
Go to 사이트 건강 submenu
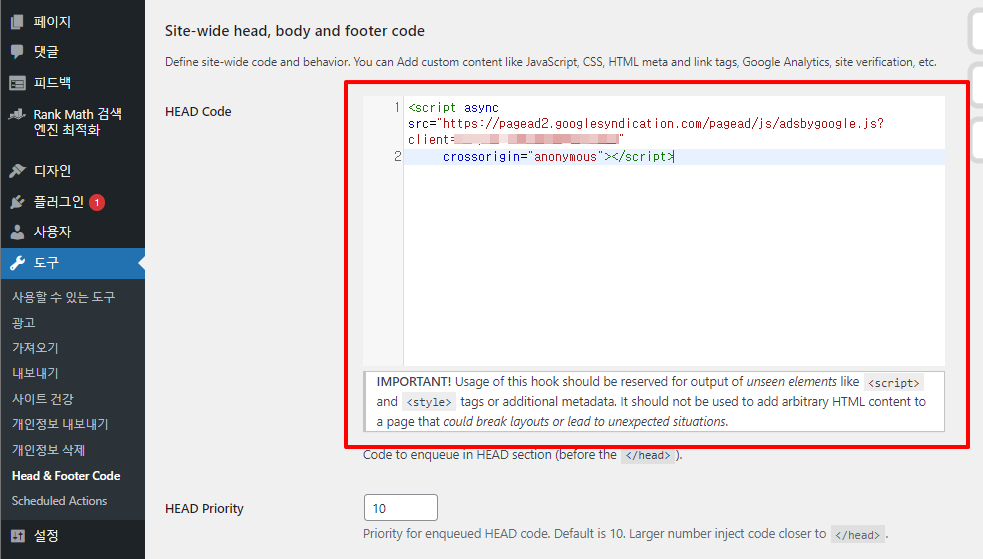(43, 399)
